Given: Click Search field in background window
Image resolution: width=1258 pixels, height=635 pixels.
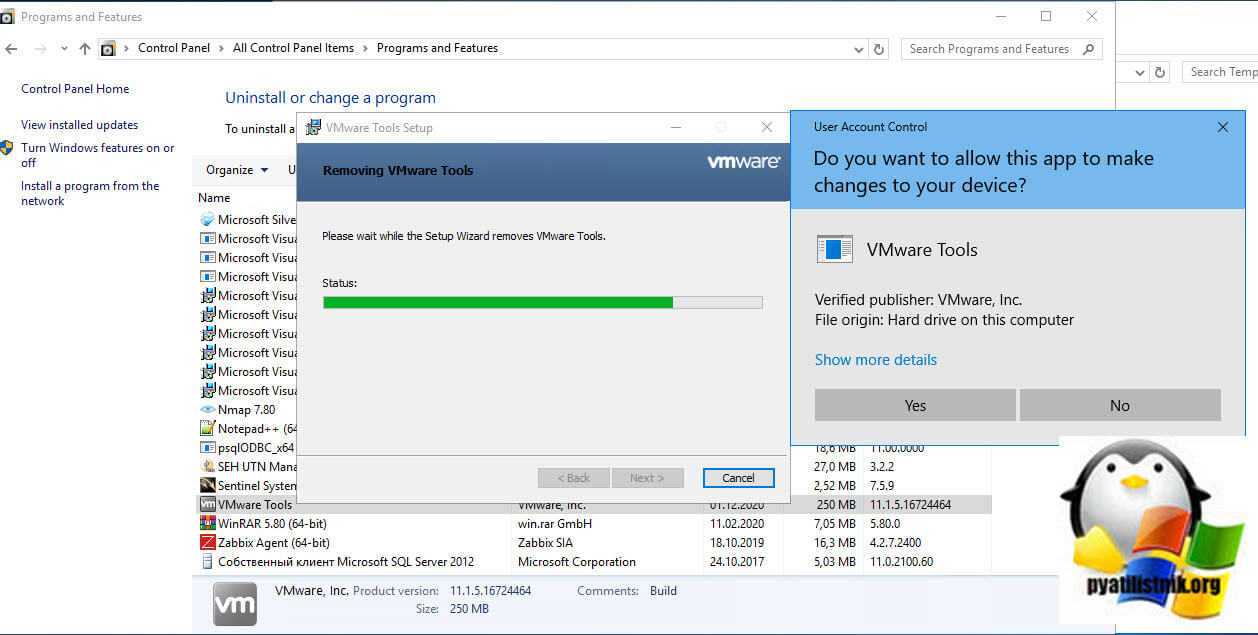Looking at the screenshot, I should (1220, 72).
